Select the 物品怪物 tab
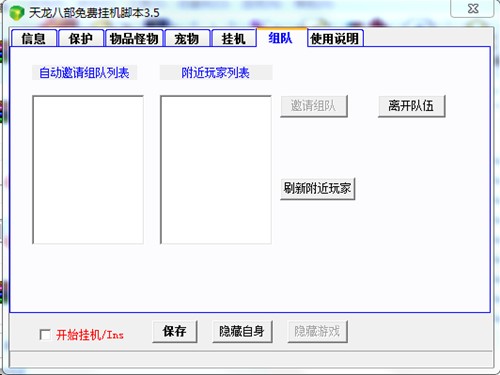 [134, 38]
